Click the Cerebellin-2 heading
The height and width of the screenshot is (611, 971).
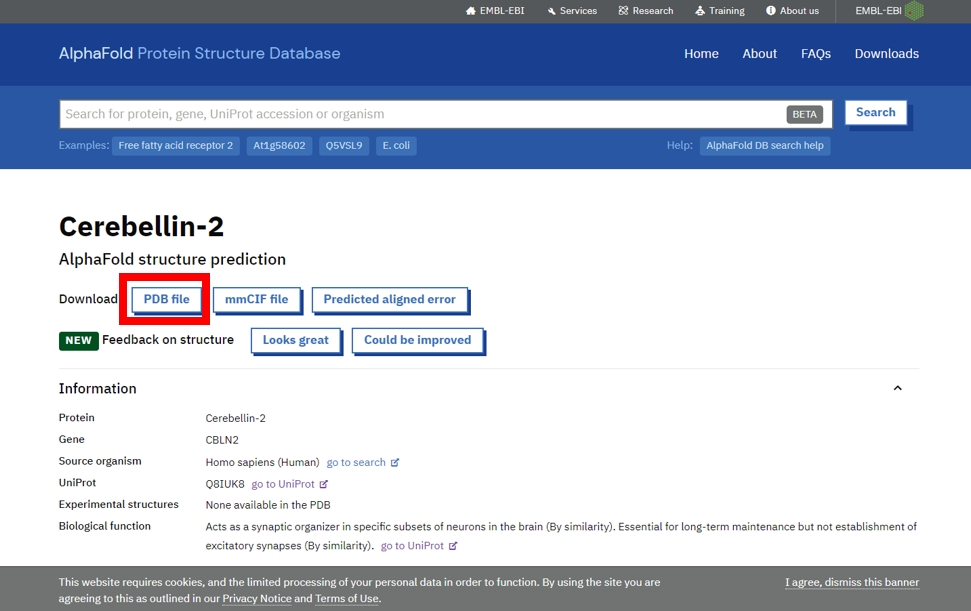[141, 227]
